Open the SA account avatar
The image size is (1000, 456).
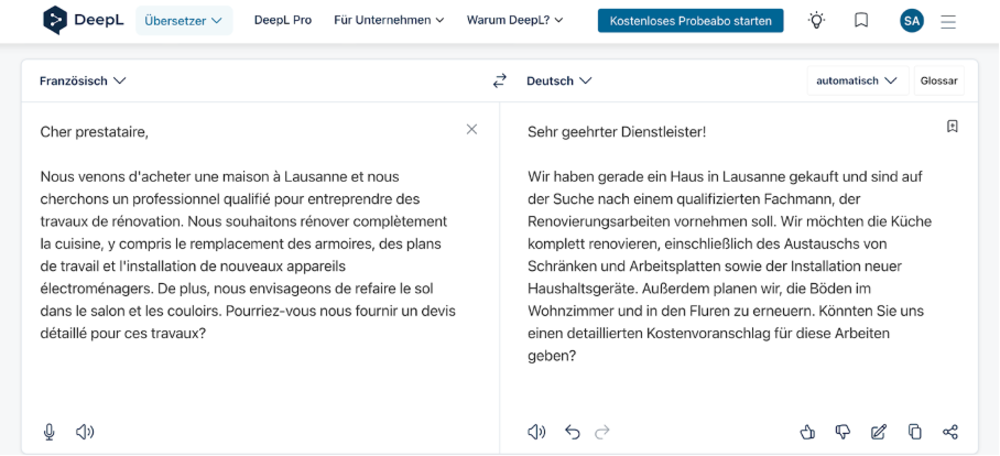pyautogui.click(x=911, y=21)
